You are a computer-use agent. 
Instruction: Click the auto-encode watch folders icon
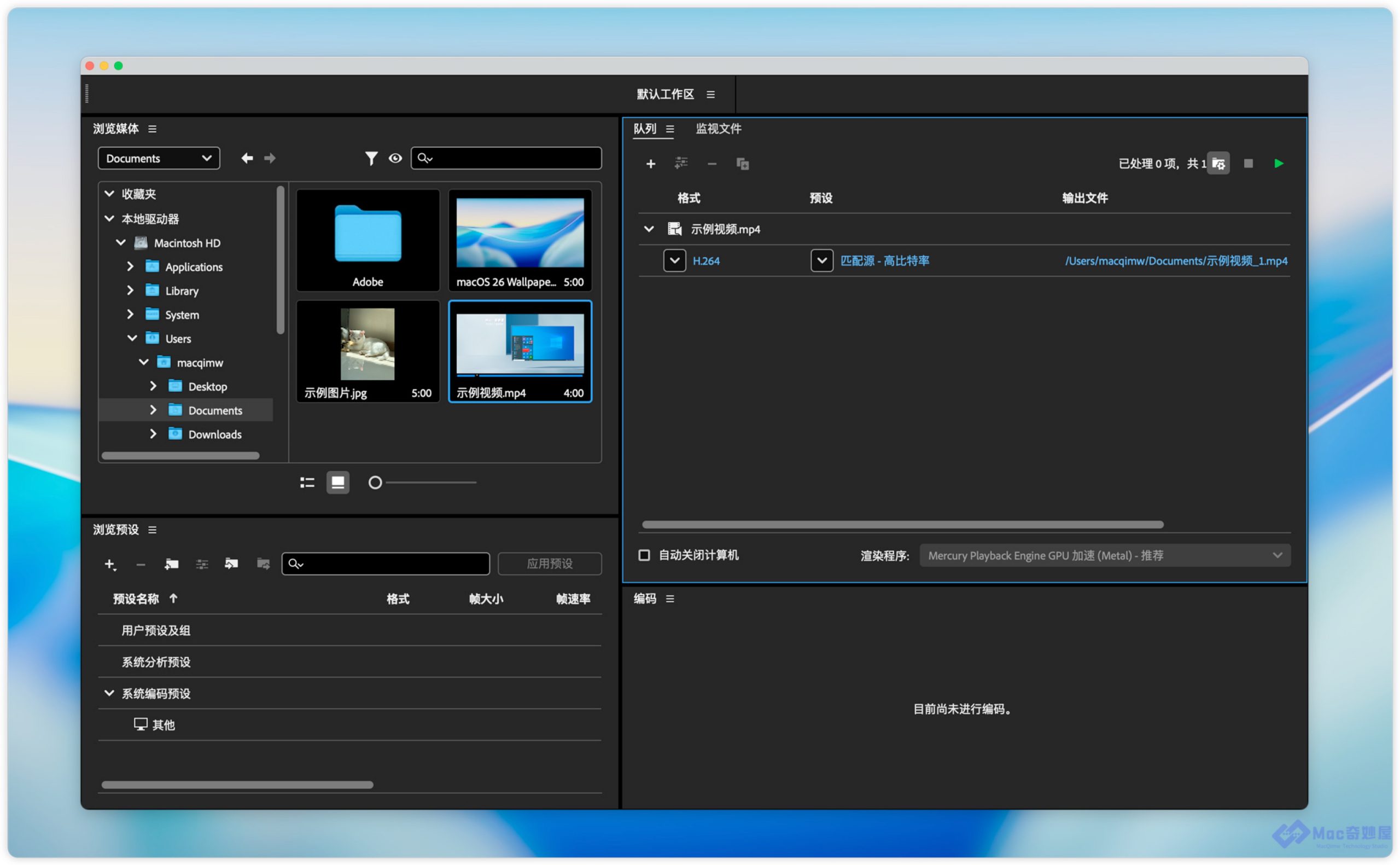click(1218, 164)
